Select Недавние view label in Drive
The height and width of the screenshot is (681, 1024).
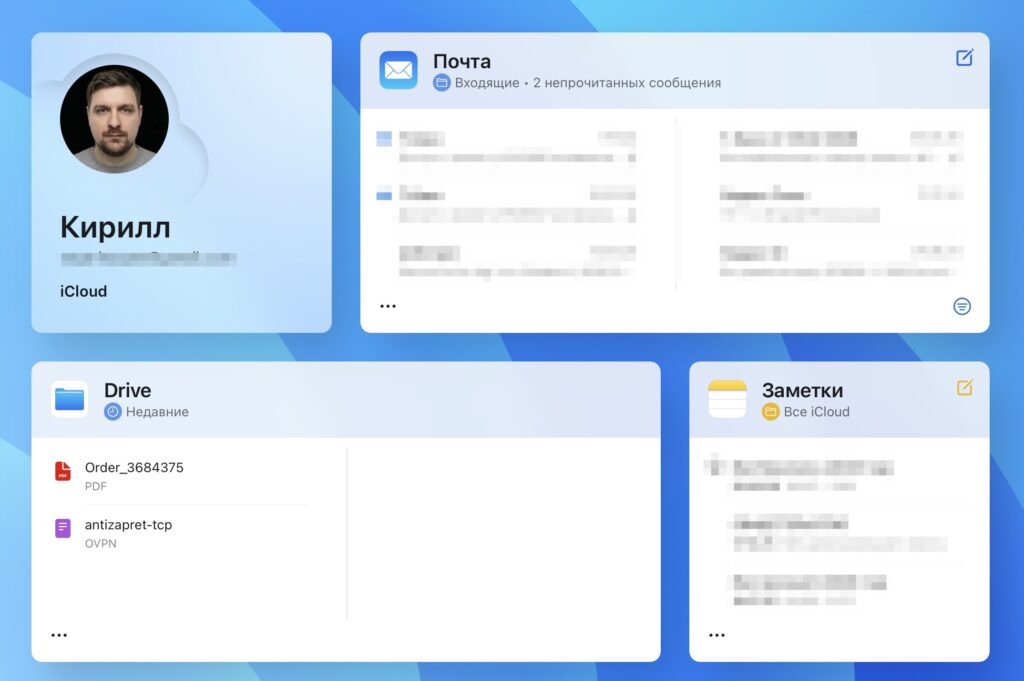click(x=157, y=412)
